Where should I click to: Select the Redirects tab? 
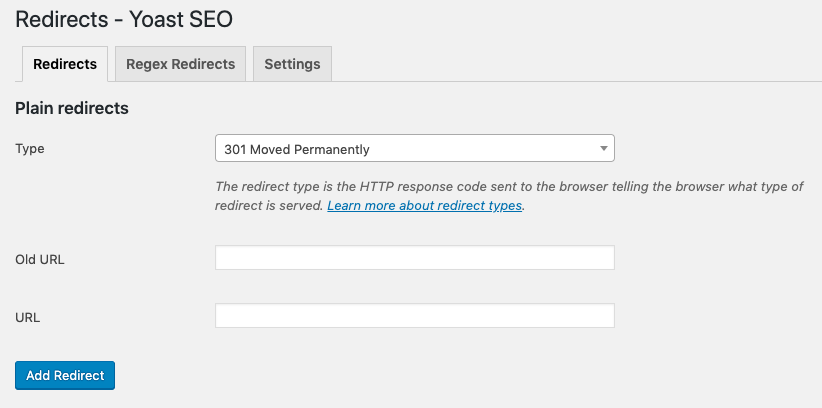click(65, 64)
